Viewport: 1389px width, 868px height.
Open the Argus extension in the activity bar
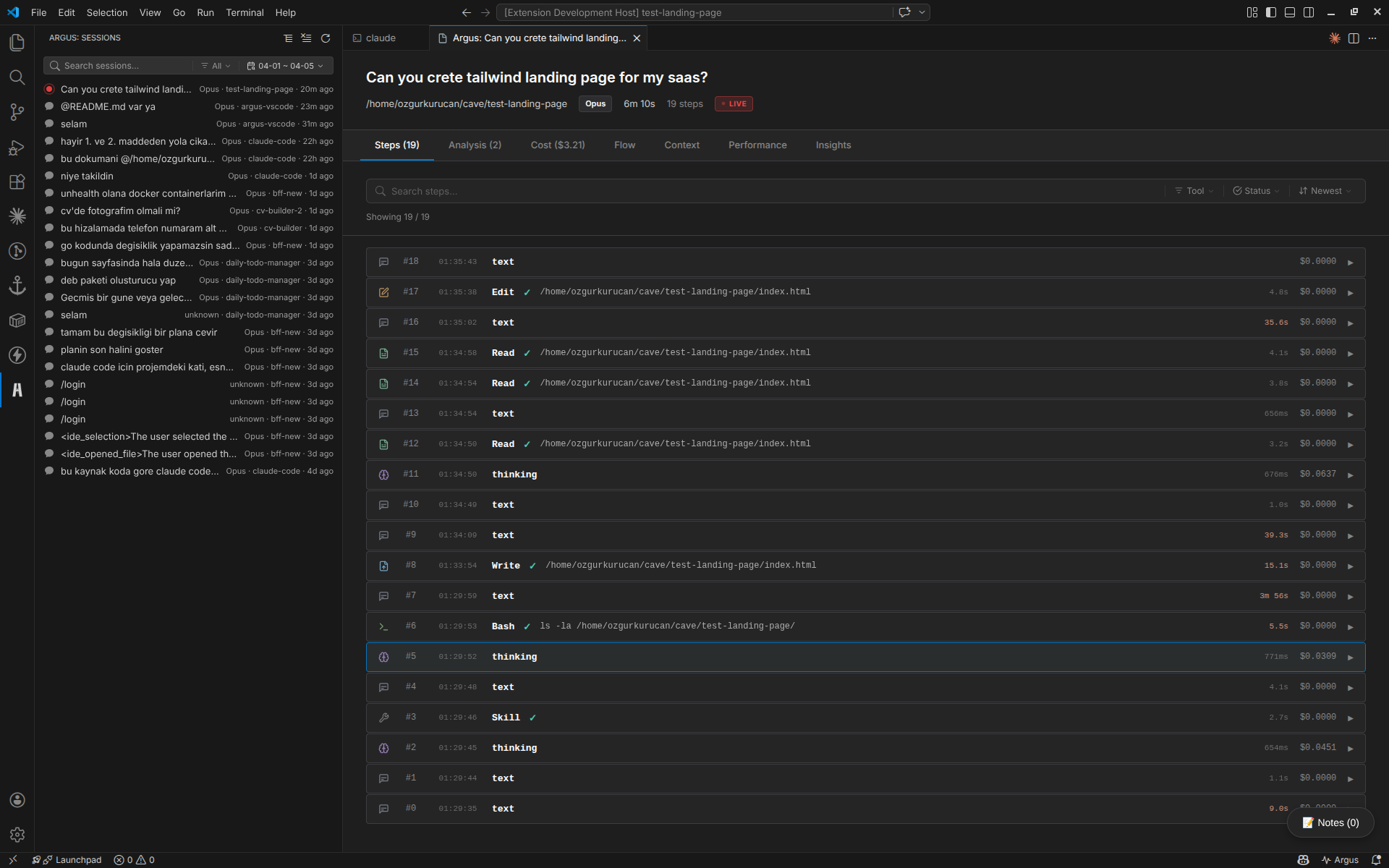(x=17, y=390)
